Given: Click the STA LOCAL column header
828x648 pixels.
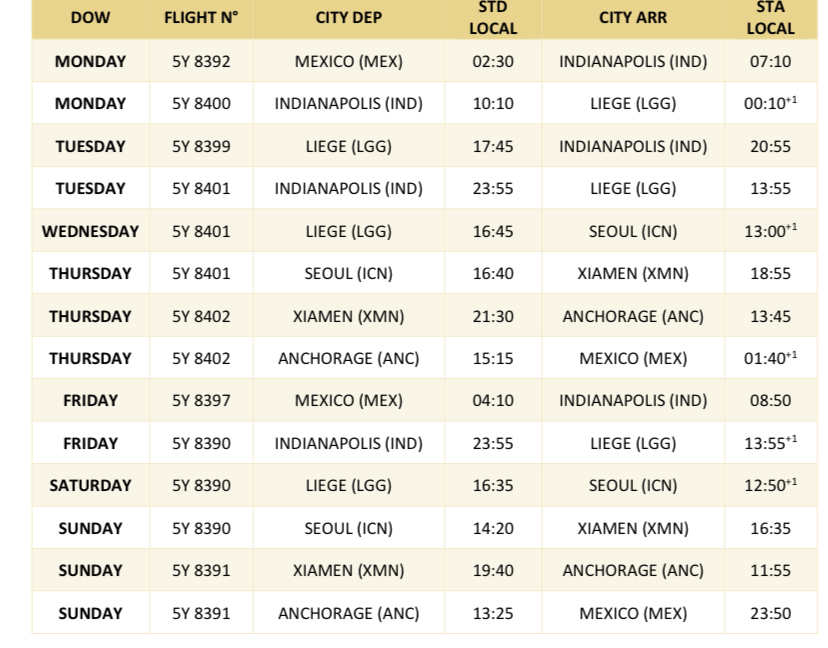Looking at the screenshot, I should (770, 18).
